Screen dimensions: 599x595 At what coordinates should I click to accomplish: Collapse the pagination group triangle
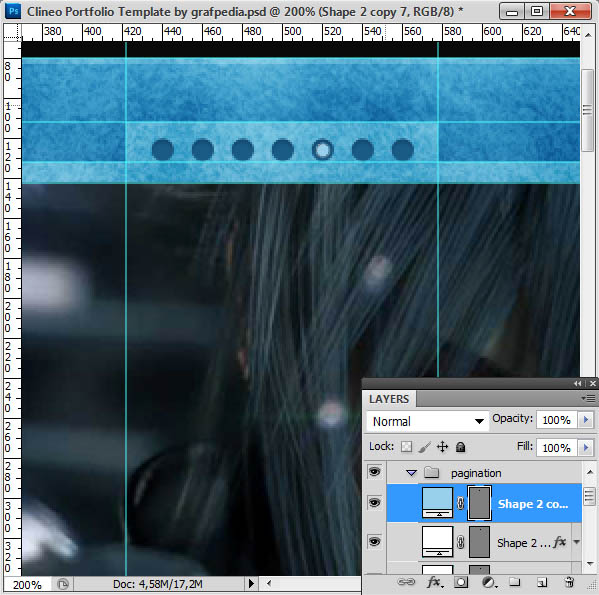click(411, 473)
